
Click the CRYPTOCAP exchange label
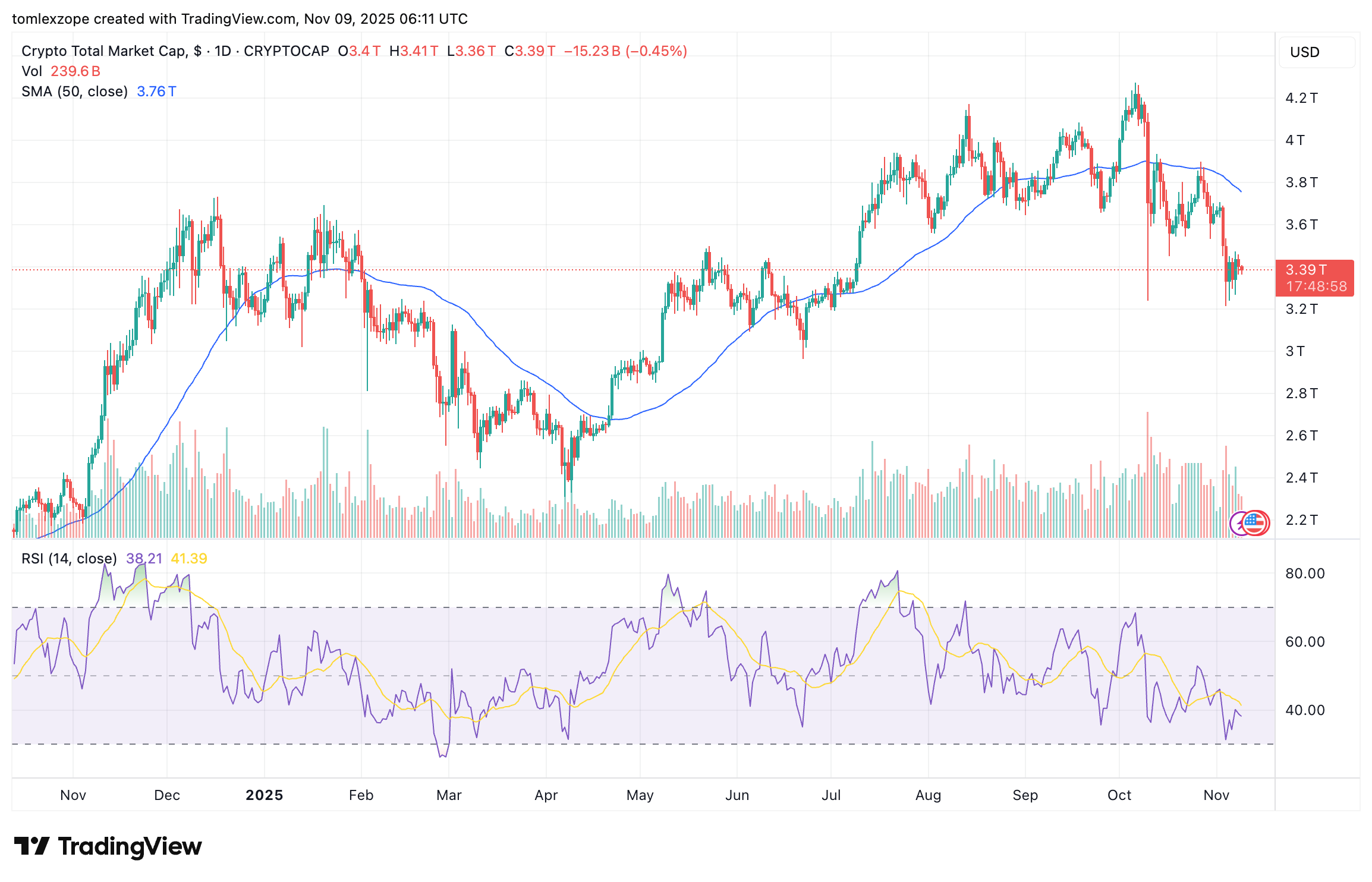click(286, 51)
